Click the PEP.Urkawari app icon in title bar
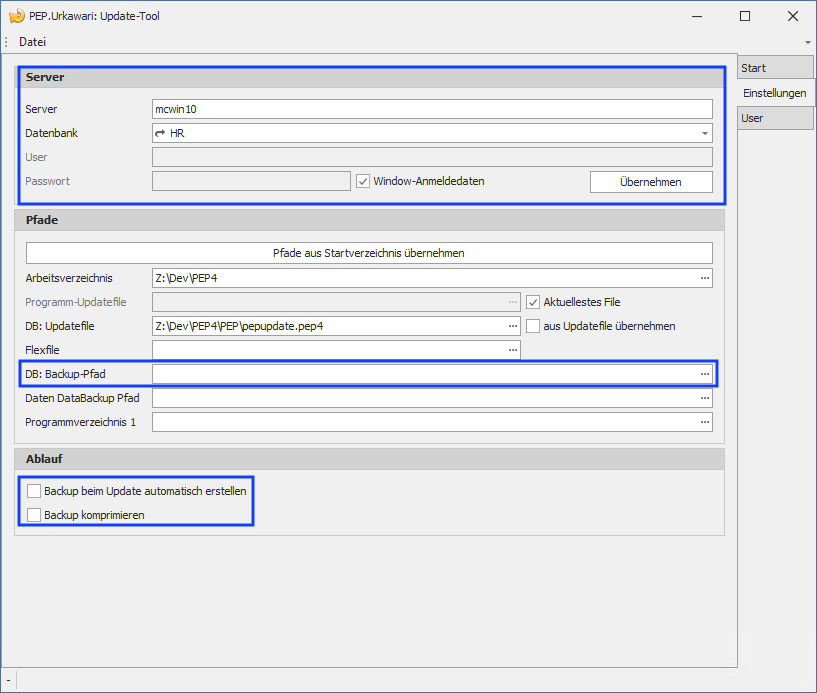817x693 pixels. click(x=16, y=16)
